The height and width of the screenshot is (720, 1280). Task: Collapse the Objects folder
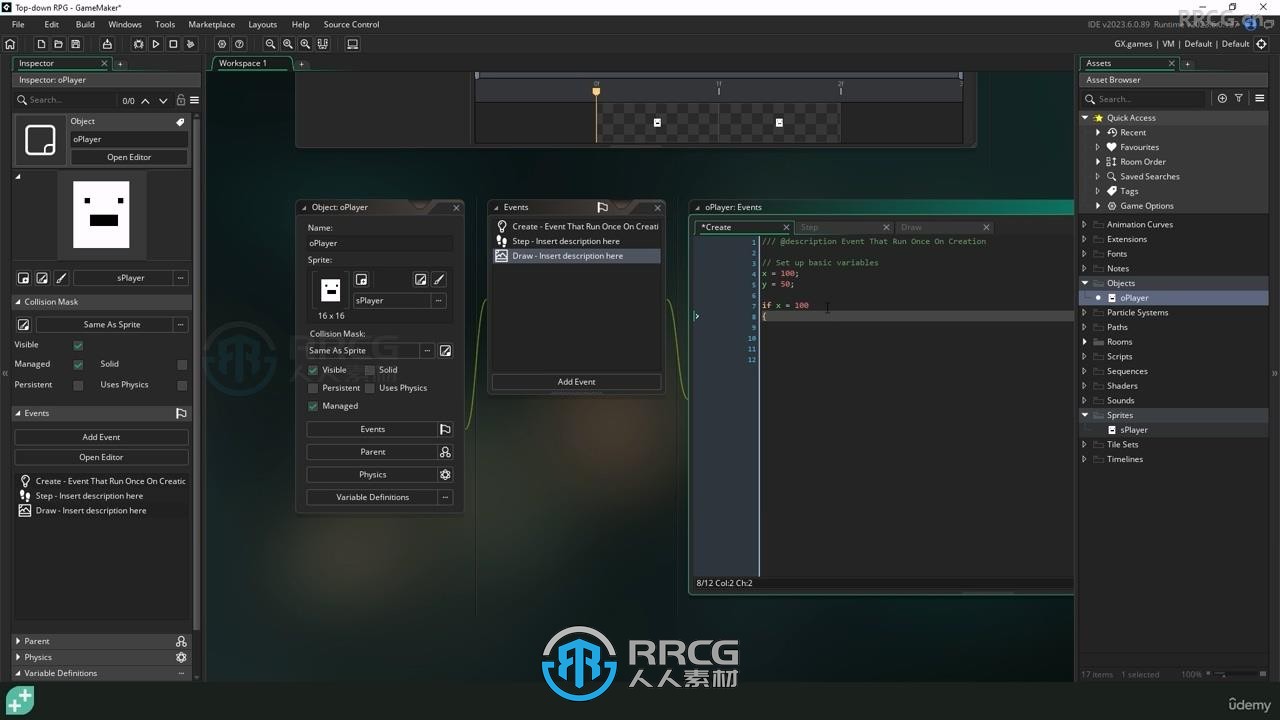point(1085,283)
